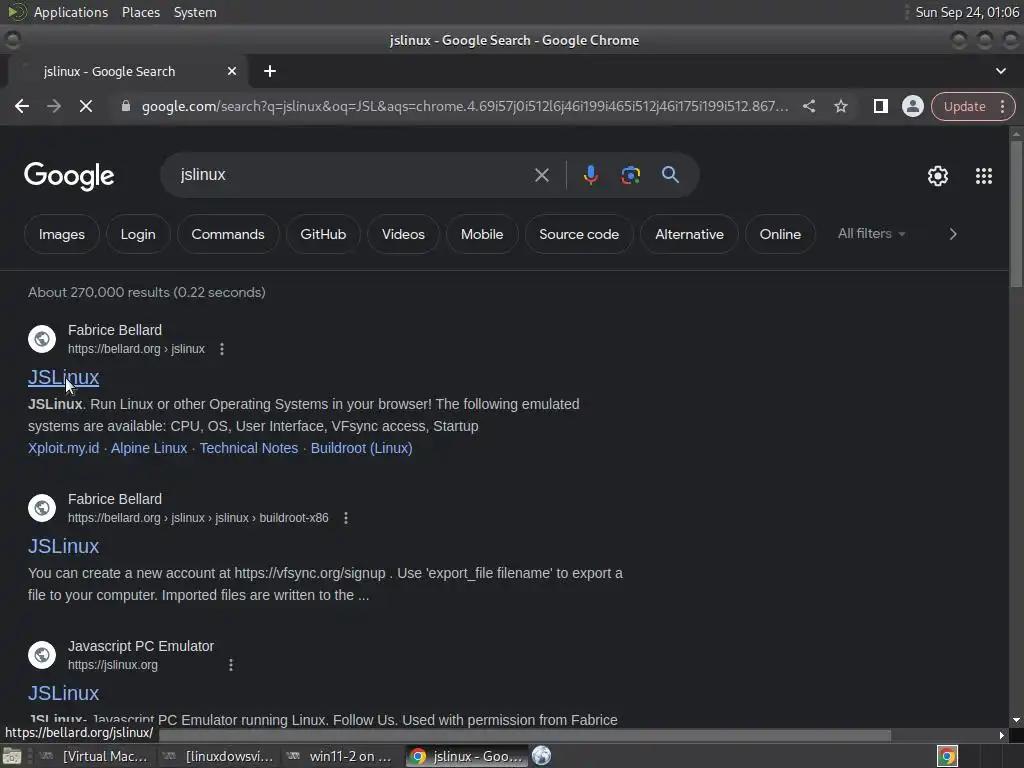Image resolution: width=1024 pixels, height=768 pixels.
Task: Open the Alpine Linux sitelink
Action: 149,448
